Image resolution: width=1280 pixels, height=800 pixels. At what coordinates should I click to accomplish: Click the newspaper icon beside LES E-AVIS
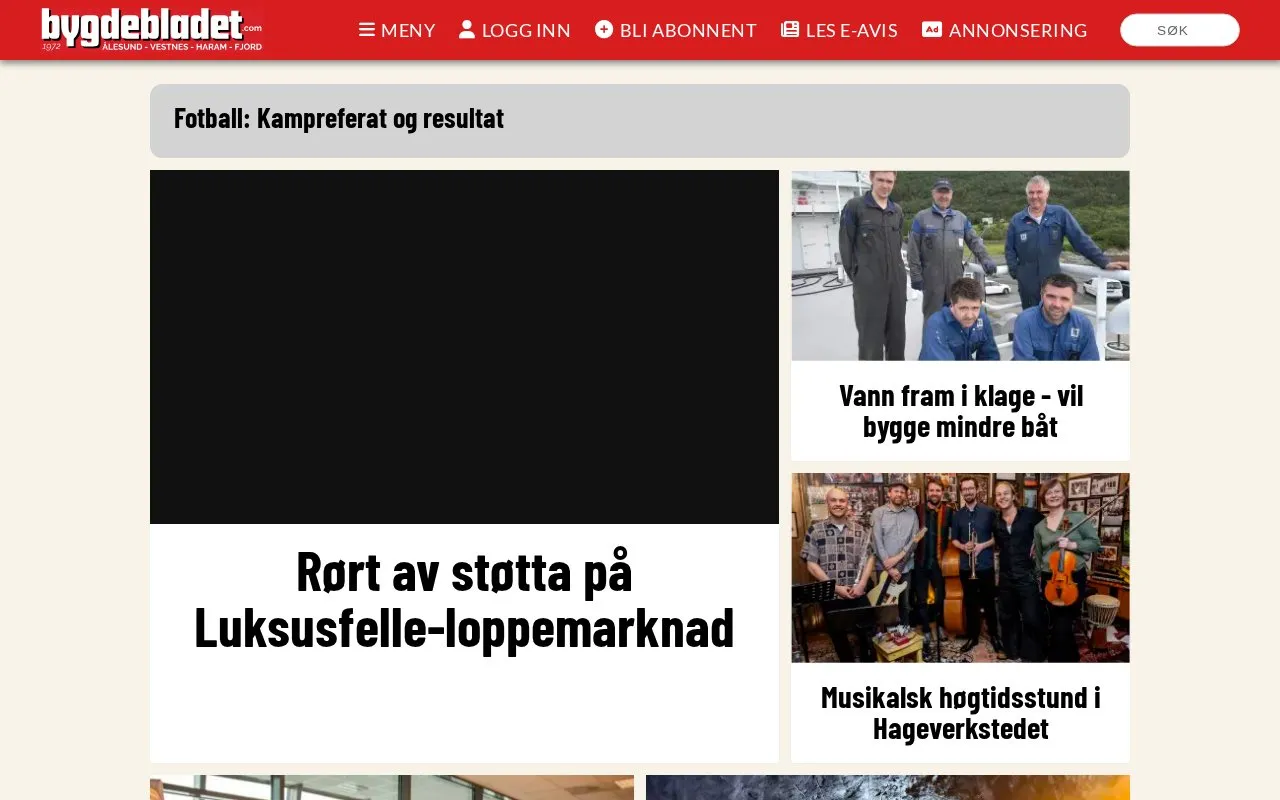pos(790,29)
